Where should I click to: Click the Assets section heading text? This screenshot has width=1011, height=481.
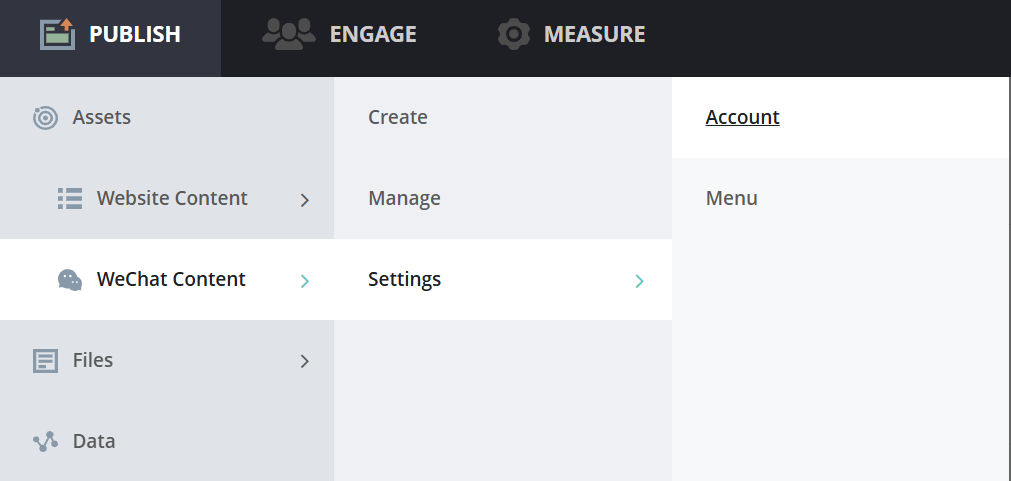(101, 117)
